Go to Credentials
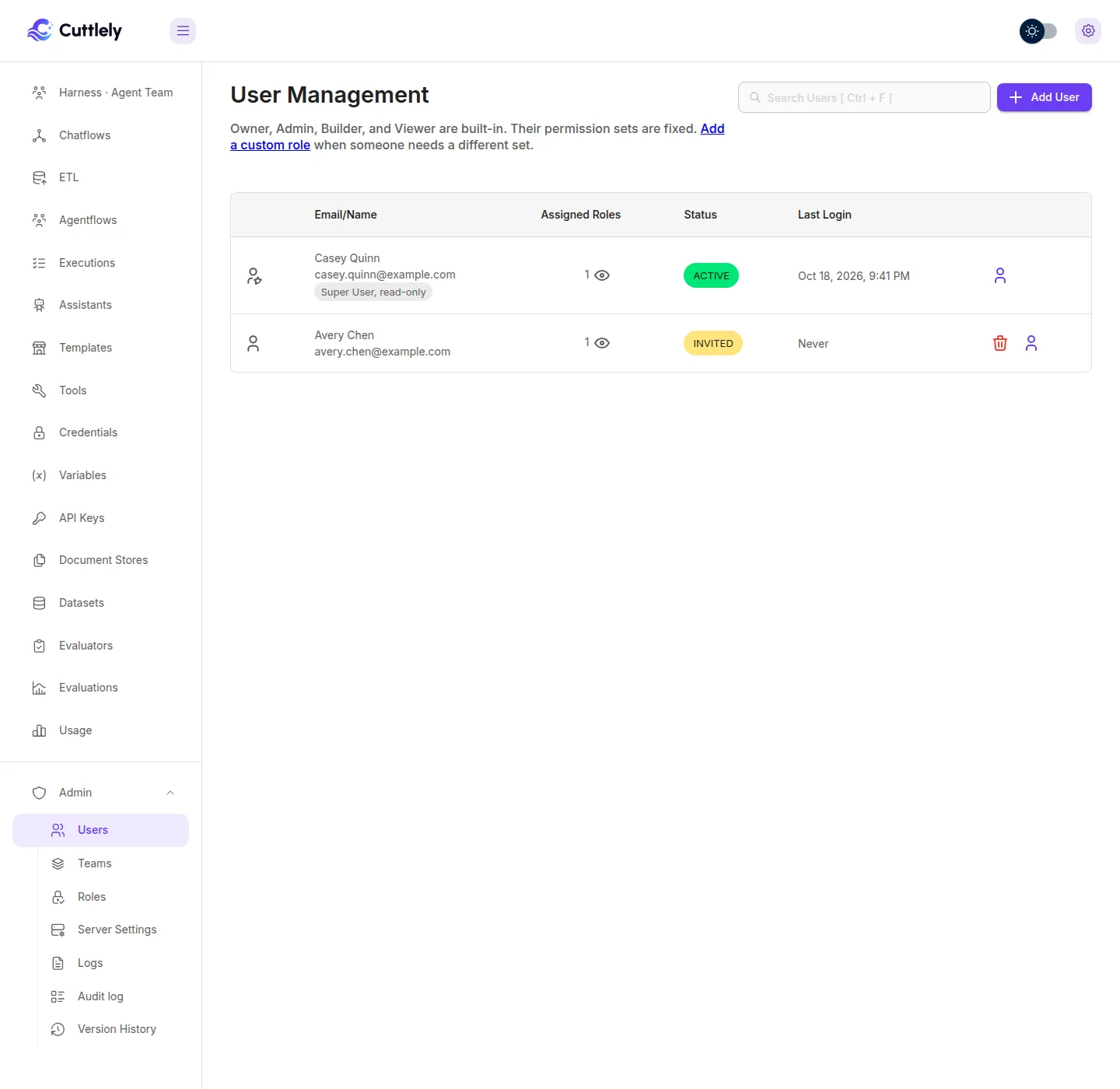This screenshot has height=1089, width=1120. [x=101, y=432]
